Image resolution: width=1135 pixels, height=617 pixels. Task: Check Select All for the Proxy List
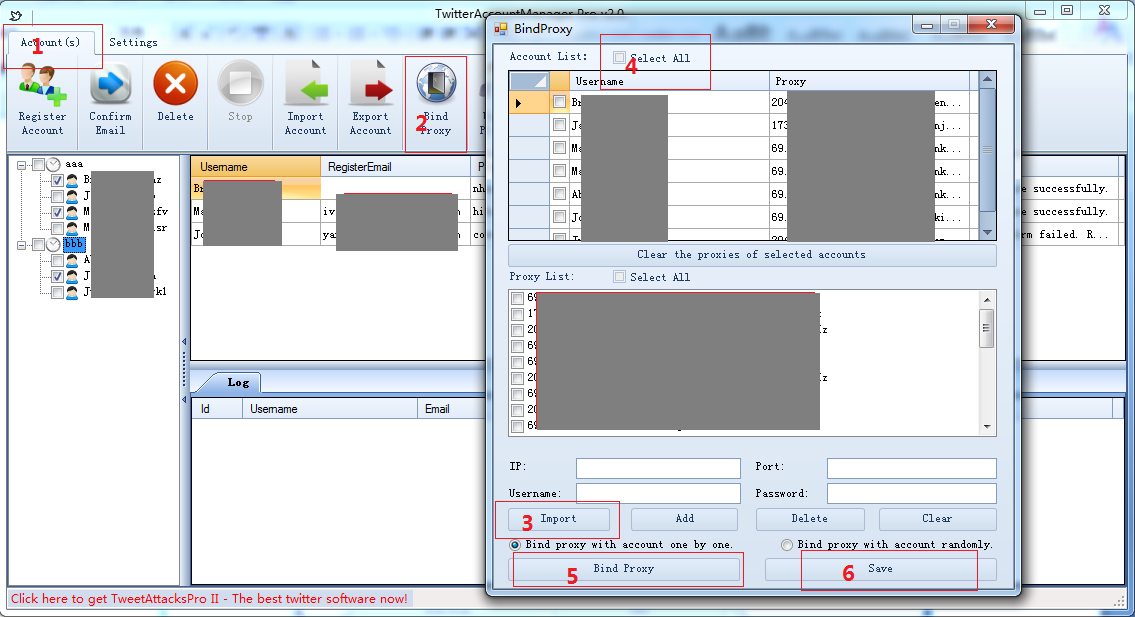click(x=619, y=277)
